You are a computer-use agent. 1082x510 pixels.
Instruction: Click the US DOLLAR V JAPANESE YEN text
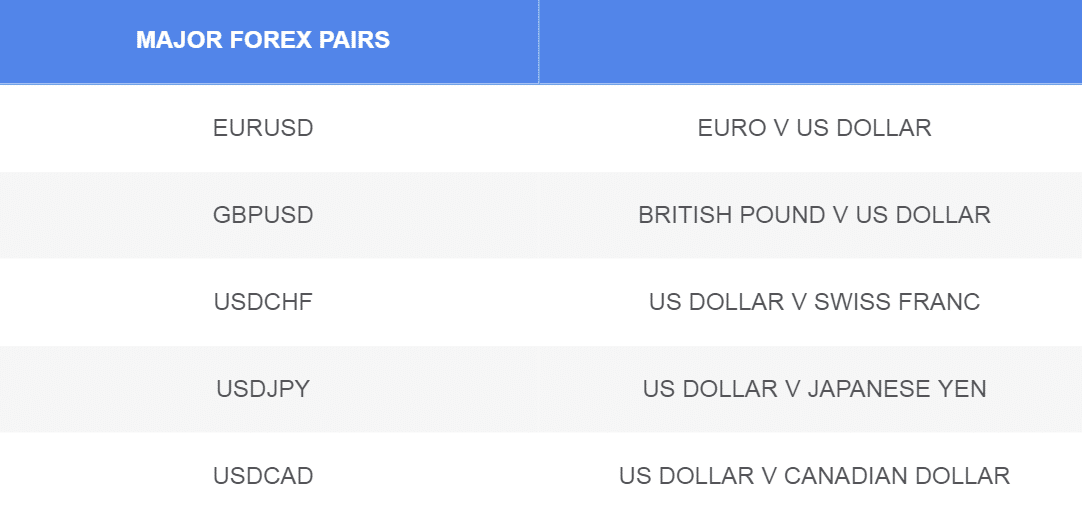(814, 389)
